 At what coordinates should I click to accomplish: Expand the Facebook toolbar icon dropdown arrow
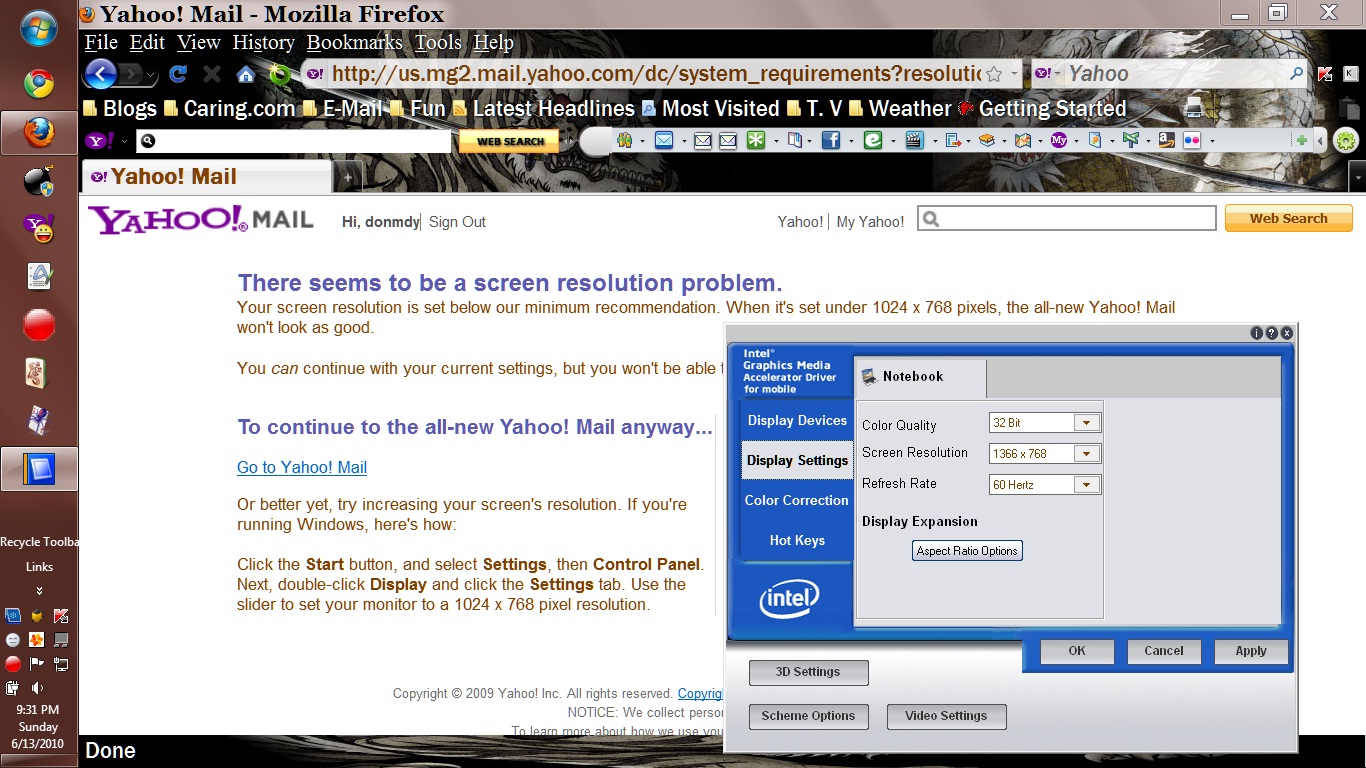pos(850,142)
